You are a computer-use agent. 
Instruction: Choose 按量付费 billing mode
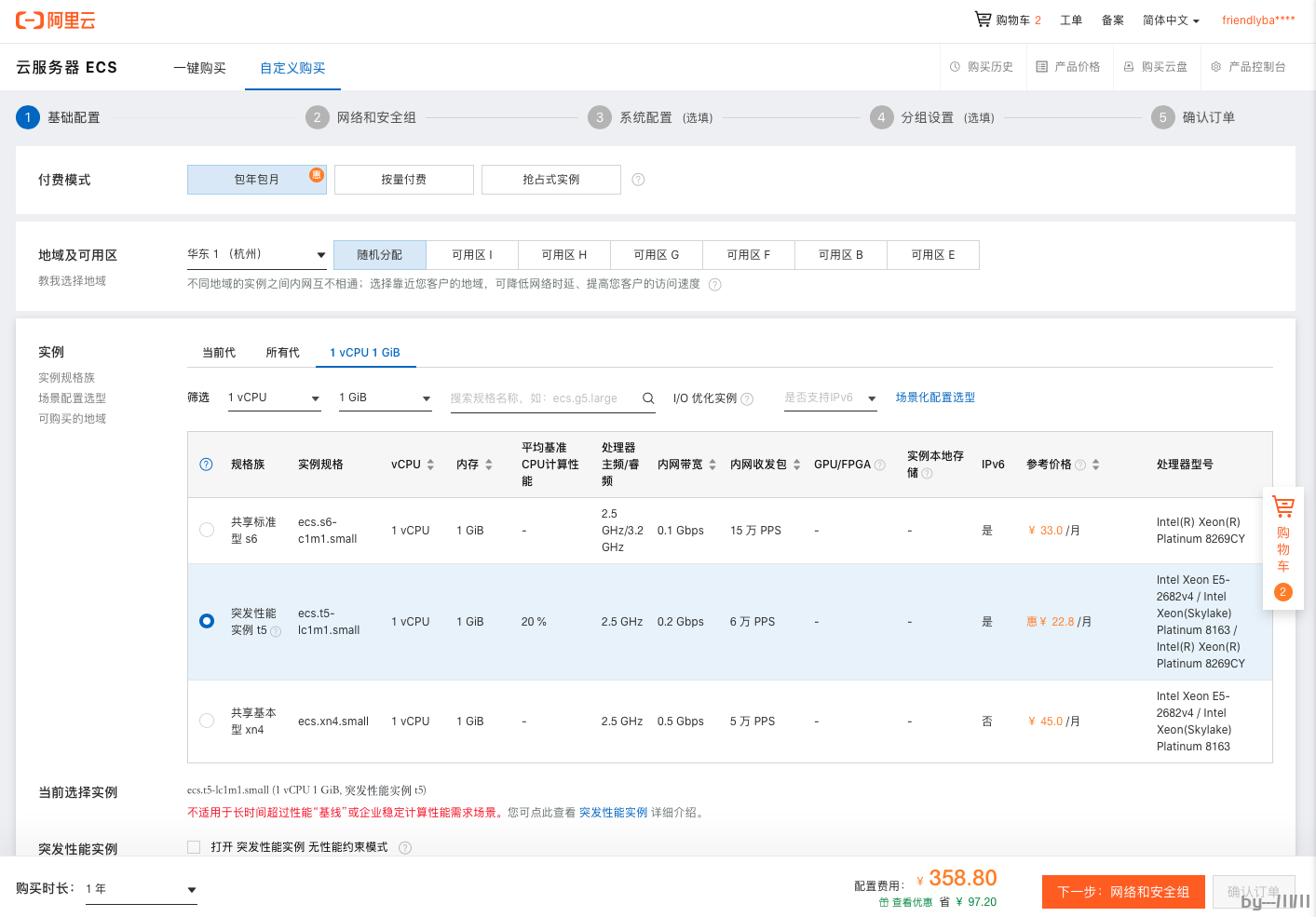click(404, 180)
